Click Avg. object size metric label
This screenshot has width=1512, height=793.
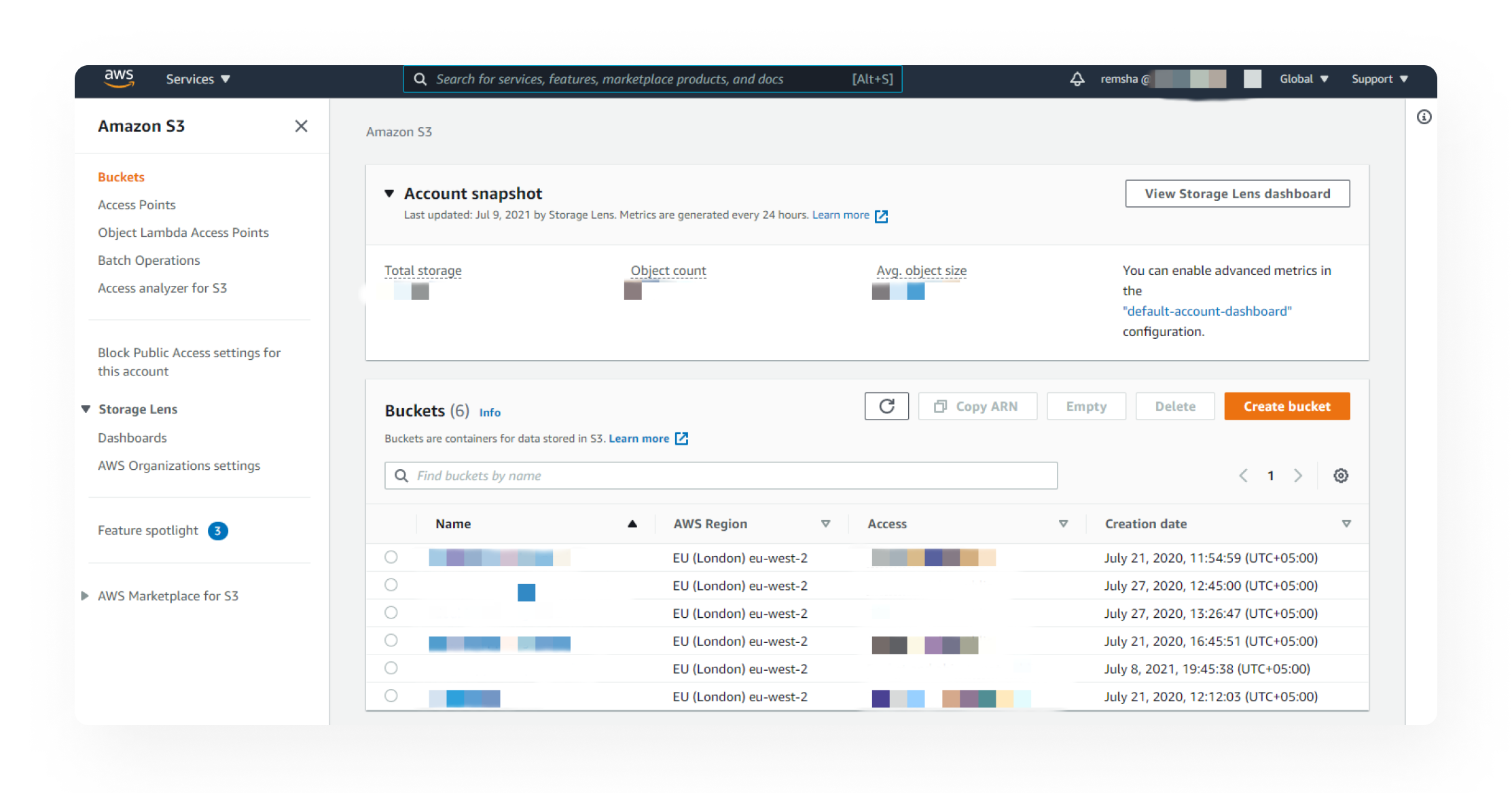click(x=922, y=270)
